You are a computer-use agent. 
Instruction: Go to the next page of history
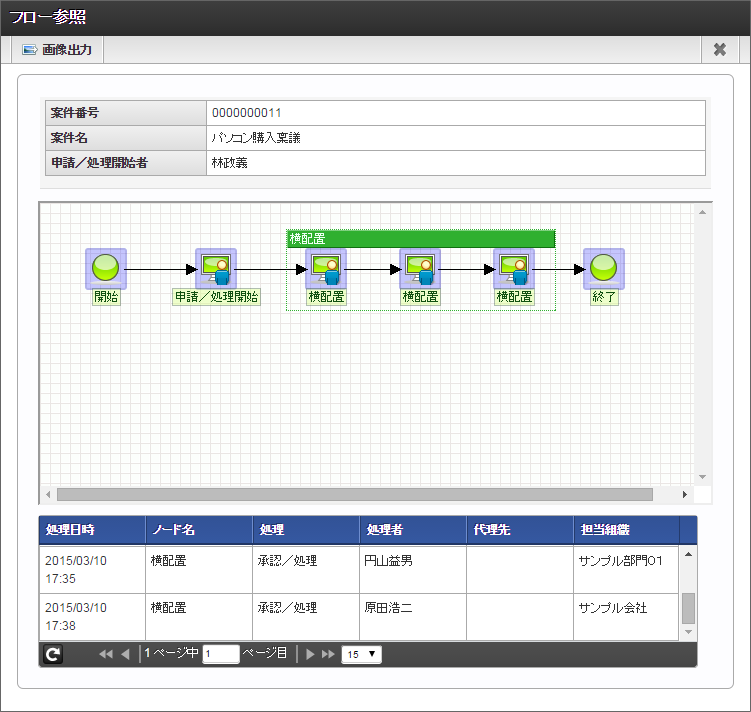pos(311,654)
